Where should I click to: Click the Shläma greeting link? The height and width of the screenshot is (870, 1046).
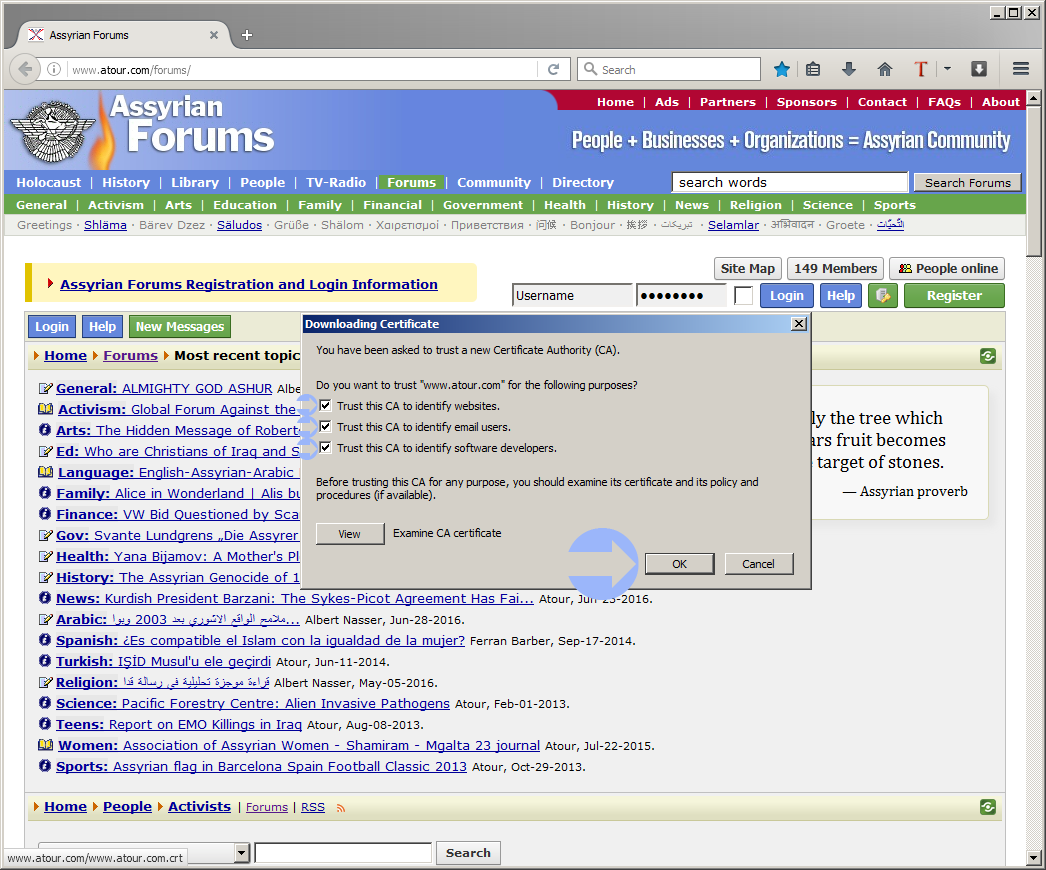tap(105, 225)
